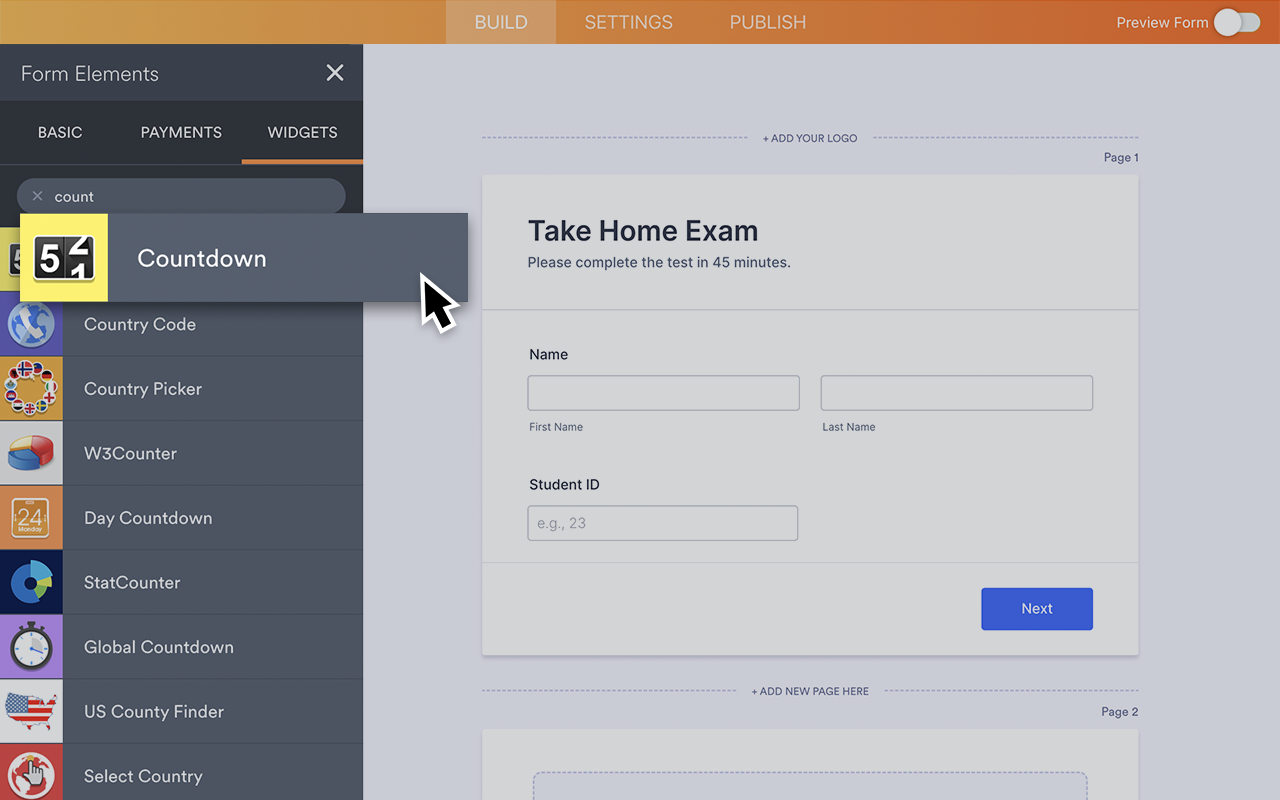1280x800 pixels.
Task: Select the Countdown widget icon
Action: click(x=63, y=257)
